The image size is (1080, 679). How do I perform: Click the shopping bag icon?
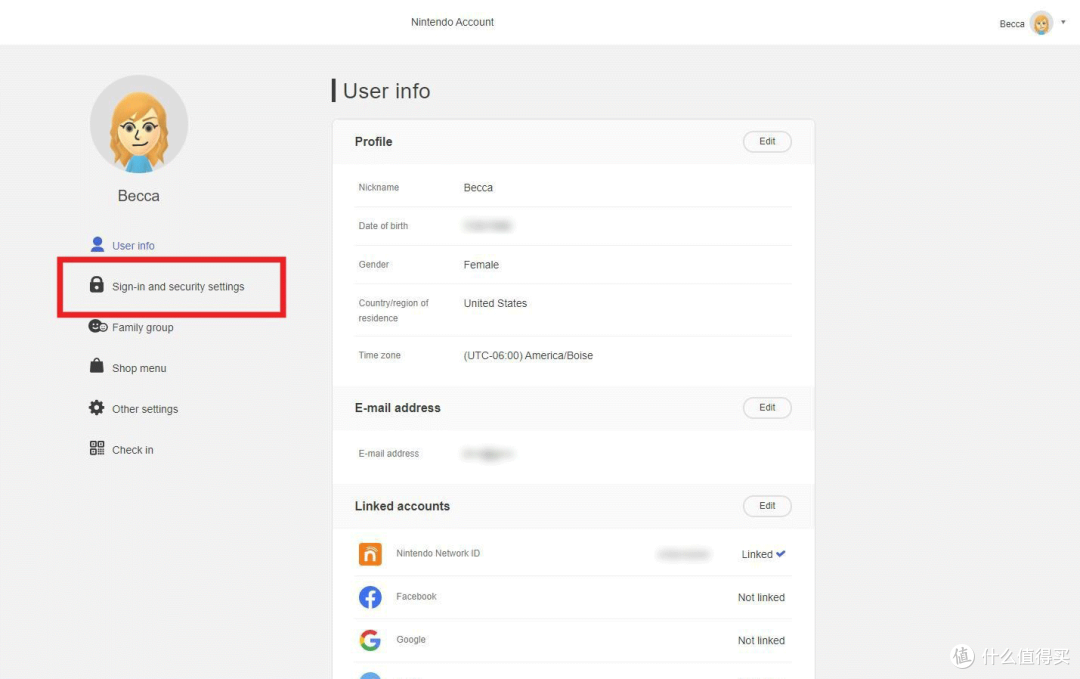click(96, 366)
